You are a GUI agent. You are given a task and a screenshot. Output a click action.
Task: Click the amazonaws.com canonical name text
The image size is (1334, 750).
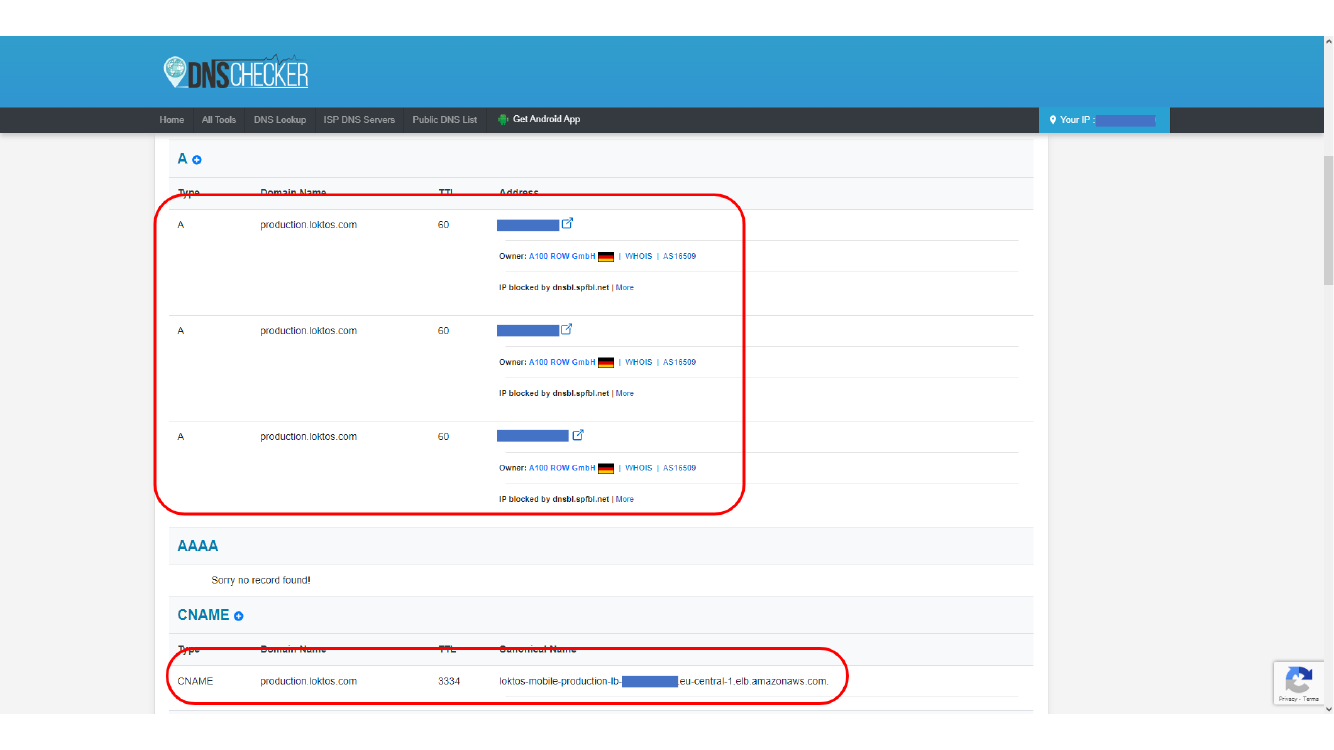[x=665, y=682]
